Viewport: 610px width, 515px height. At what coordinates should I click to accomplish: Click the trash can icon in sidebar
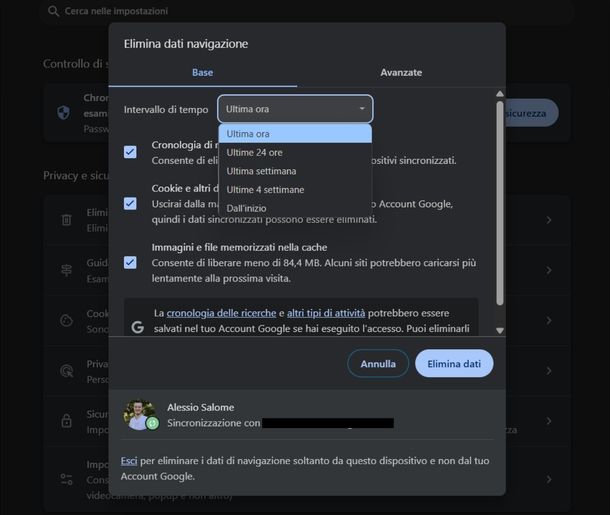pyautogui.click(x=66, y=220)
